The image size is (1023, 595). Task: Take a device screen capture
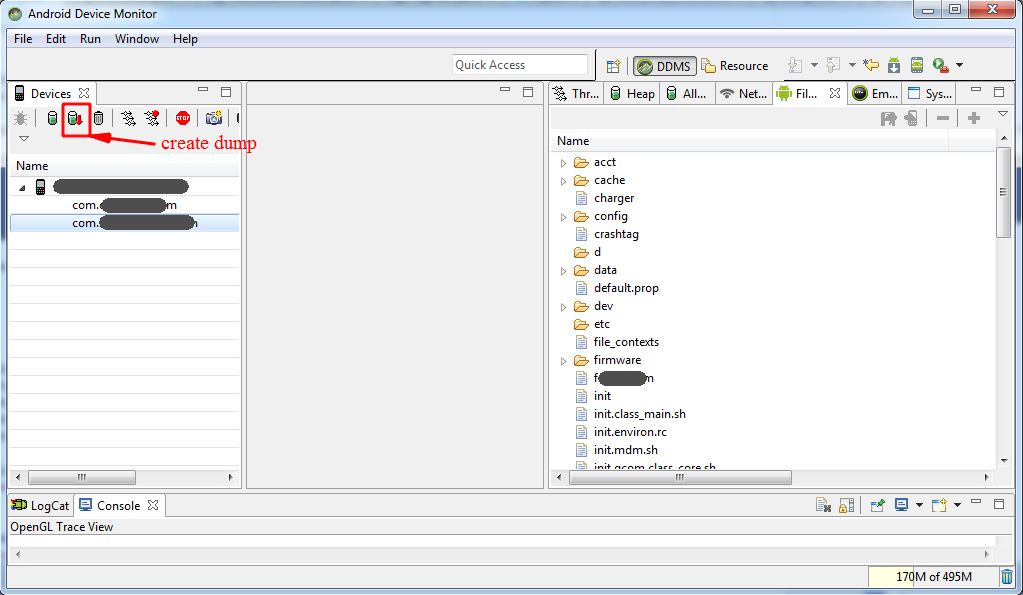tap(213, 118)
